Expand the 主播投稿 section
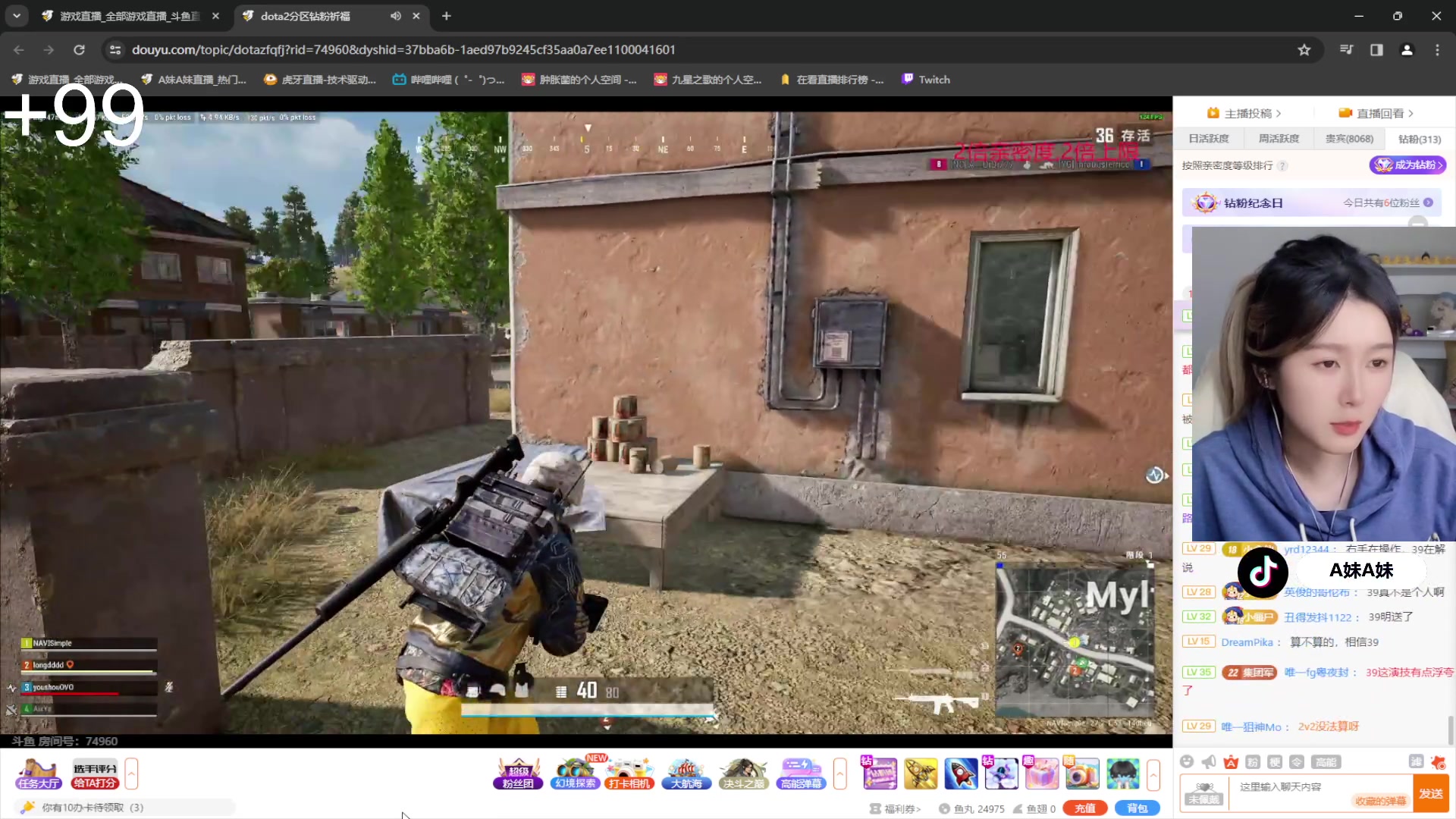 pos(1244,114)
